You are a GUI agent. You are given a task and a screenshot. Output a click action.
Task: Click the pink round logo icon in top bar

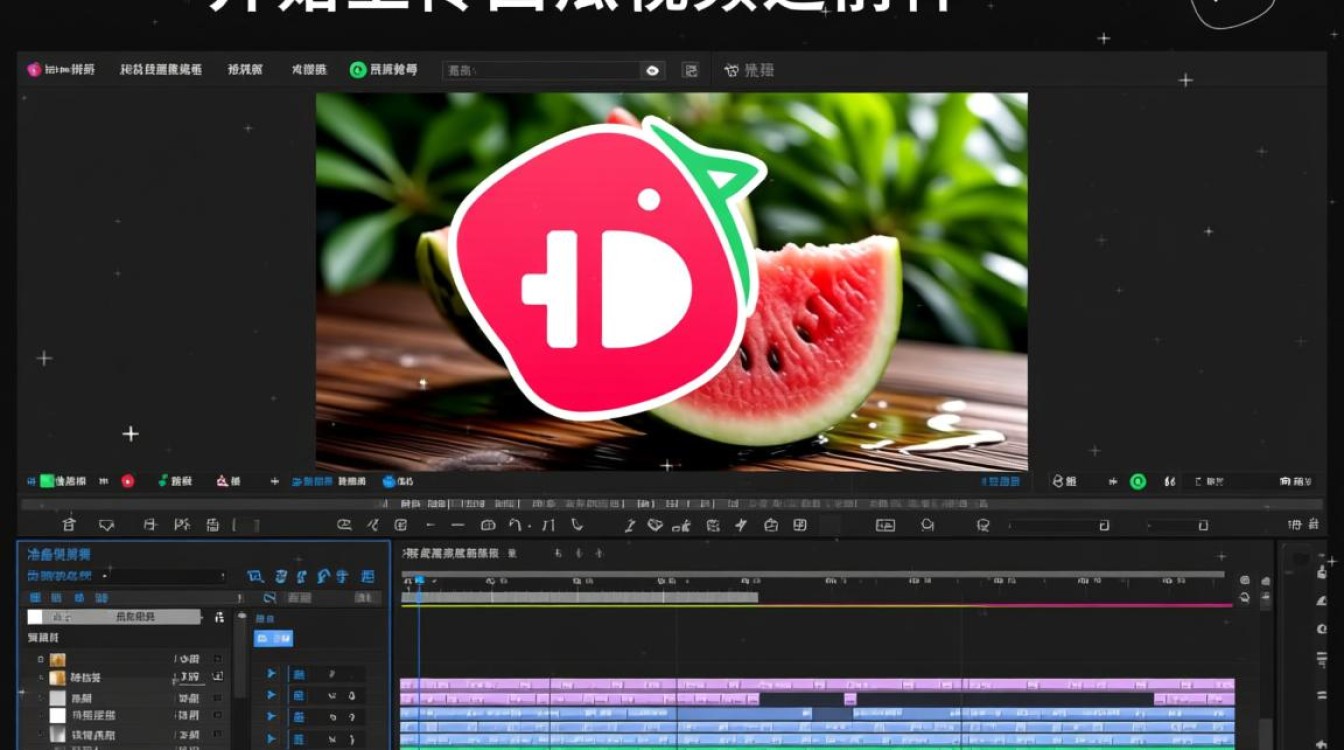34,69
